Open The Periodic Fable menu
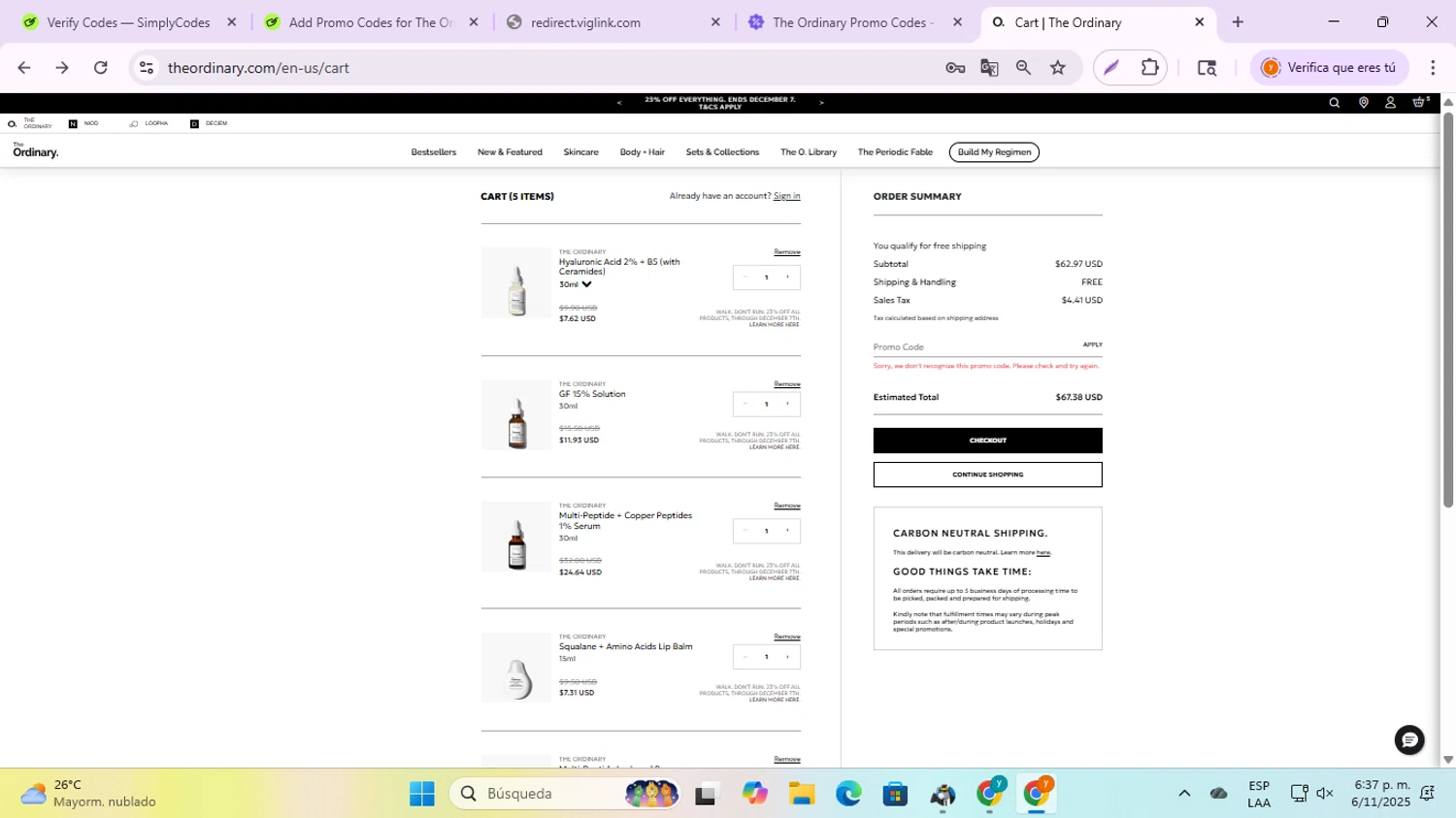 tap(895, 152)
